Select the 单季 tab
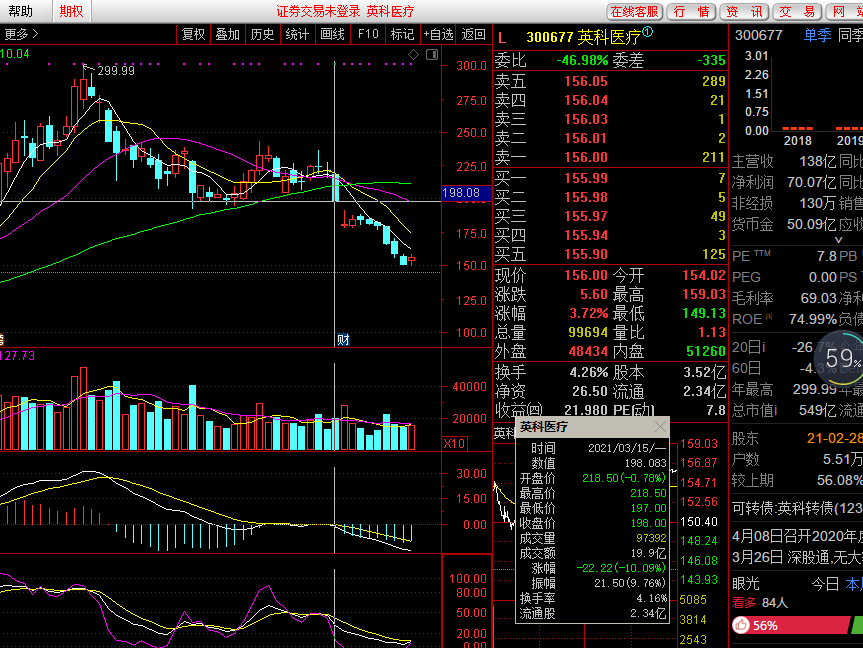The width and height of the screenshot is (863, 648). (x=817, y=35)
